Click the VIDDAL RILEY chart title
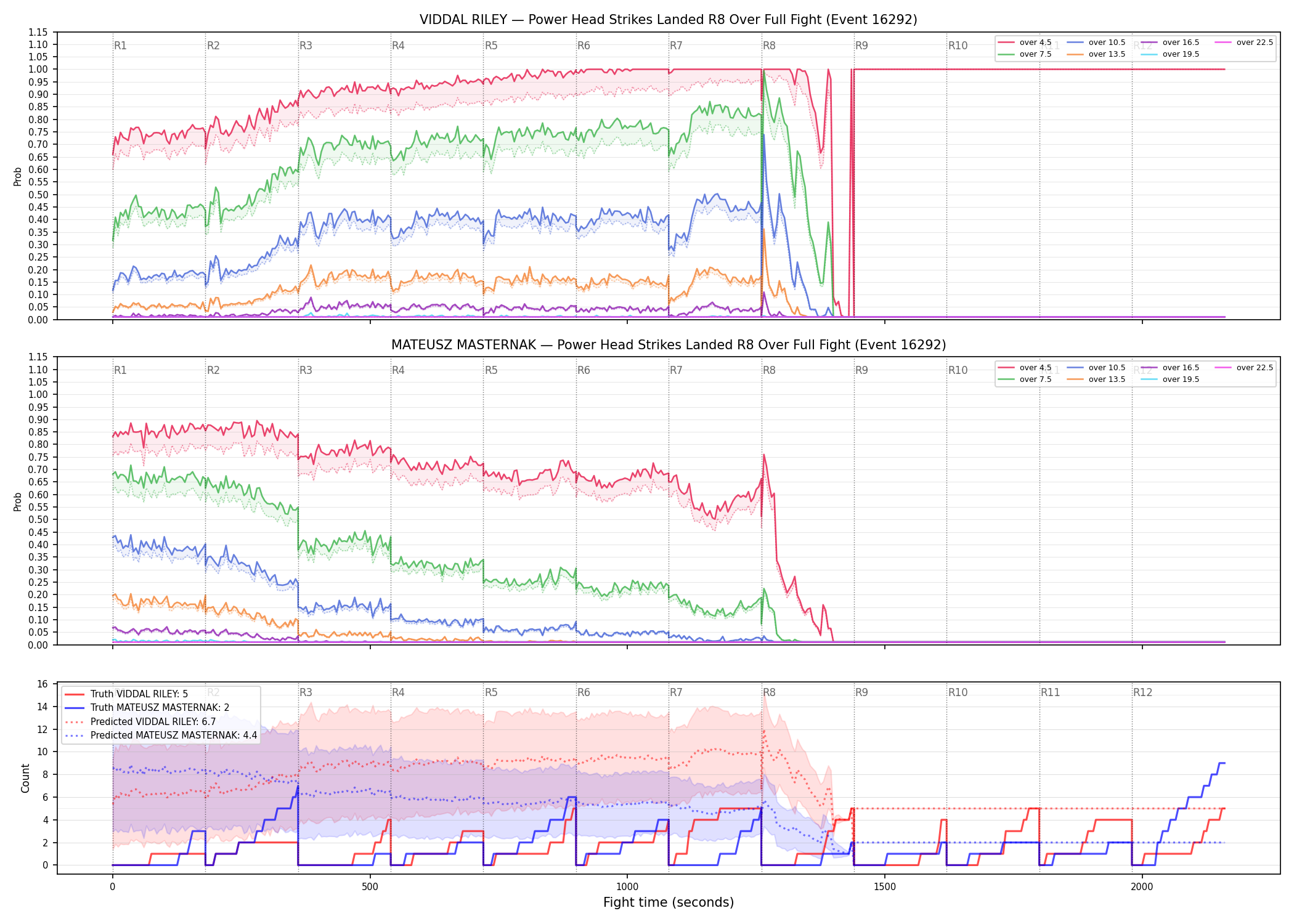 [669, 20]
